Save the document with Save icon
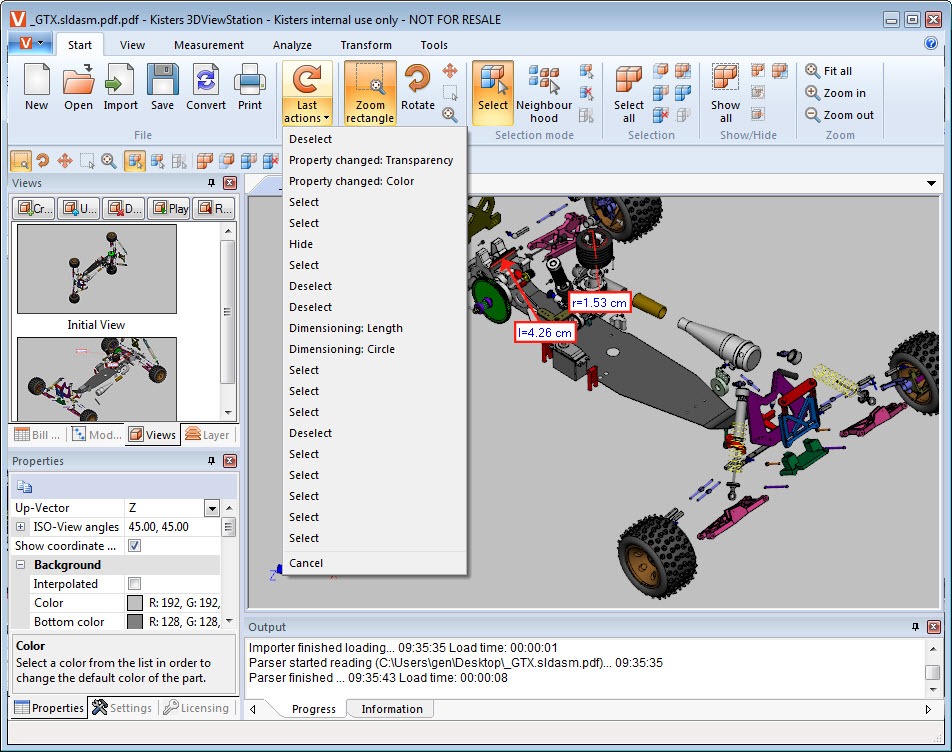 [x=162, y=88]
